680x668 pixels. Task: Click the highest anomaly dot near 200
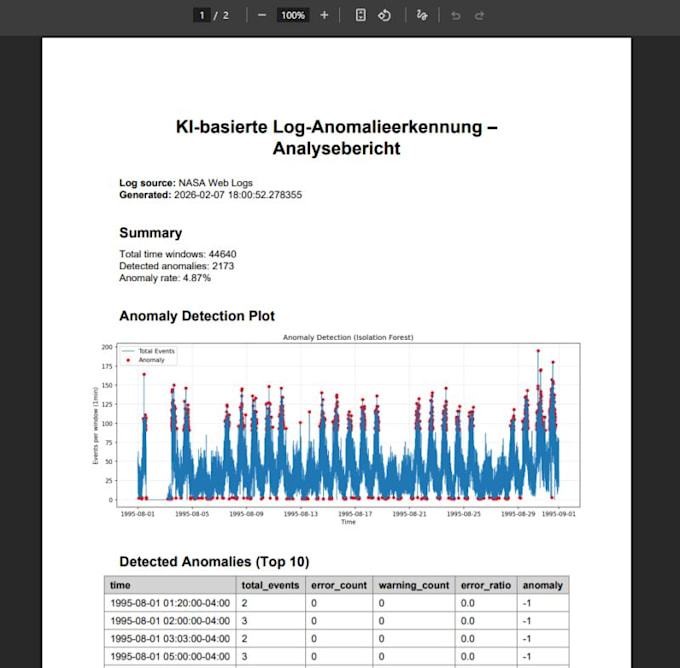538,350
